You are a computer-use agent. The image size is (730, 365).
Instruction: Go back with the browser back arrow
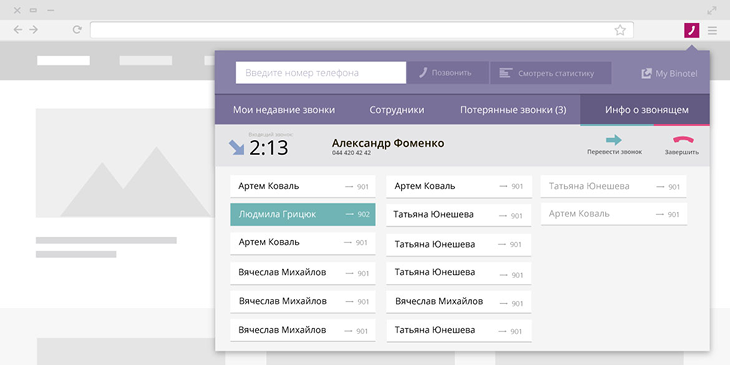tap(18, 30)
